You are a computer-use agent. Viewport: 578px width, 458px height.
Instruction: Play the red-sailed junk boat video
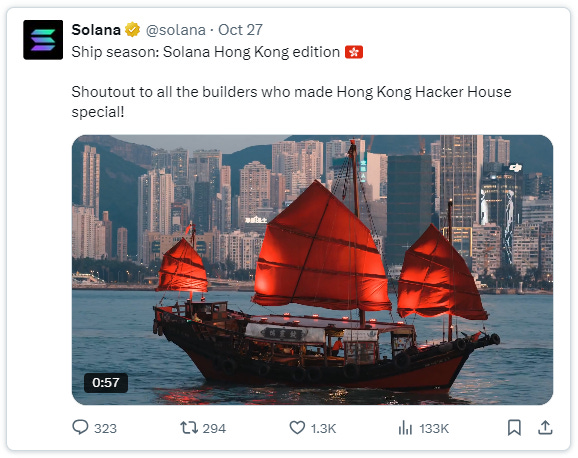[312, 270]
